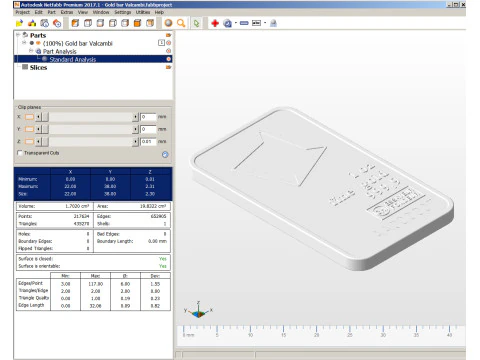Image resolution: width=480 pixels, height=360 pixels.
Task: Select the first orange-faced cube view icon
Action: coord(75,23)
